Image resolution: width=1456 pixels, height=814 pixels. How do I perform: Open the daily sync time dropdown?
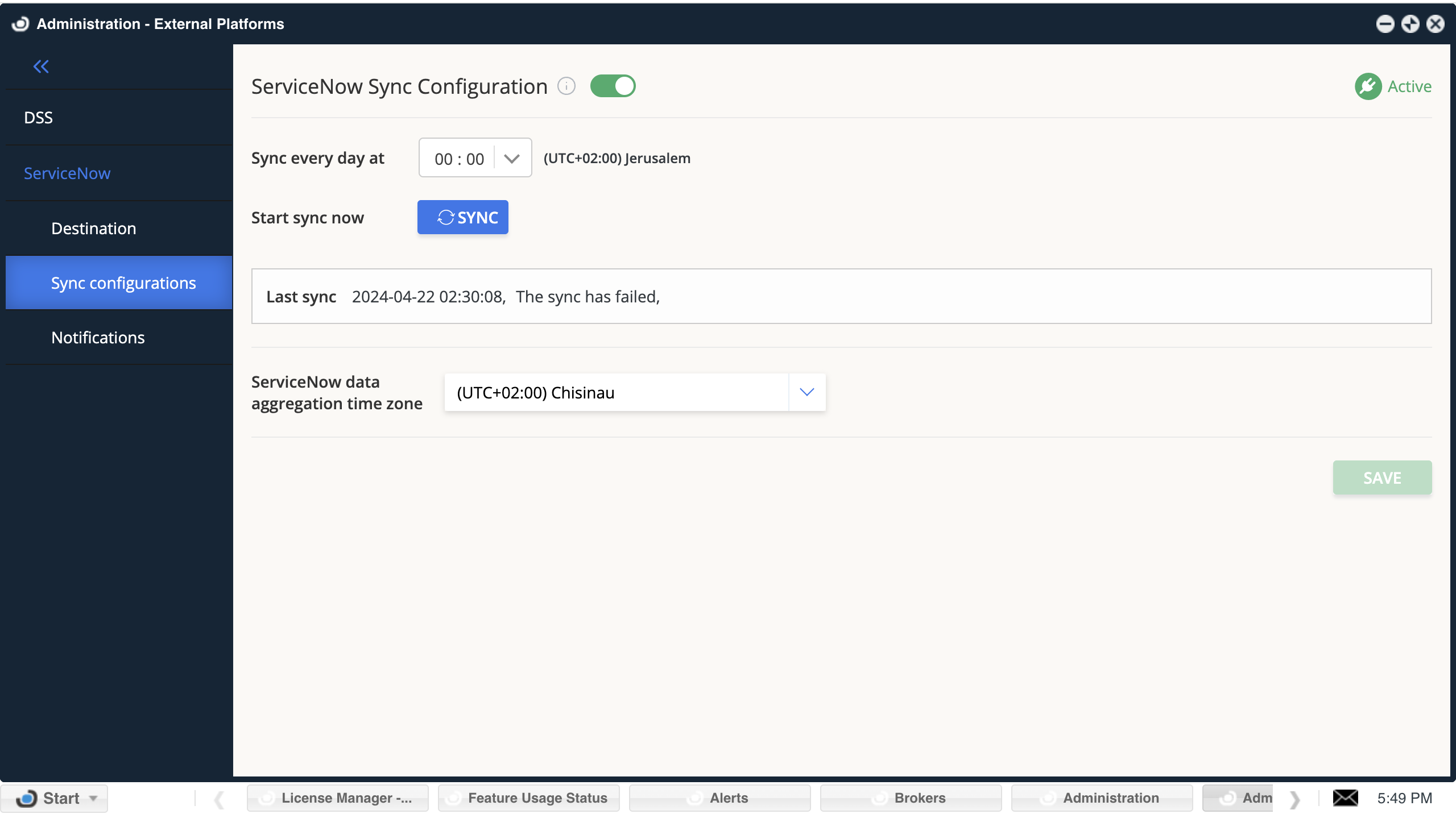coord(510,157)
